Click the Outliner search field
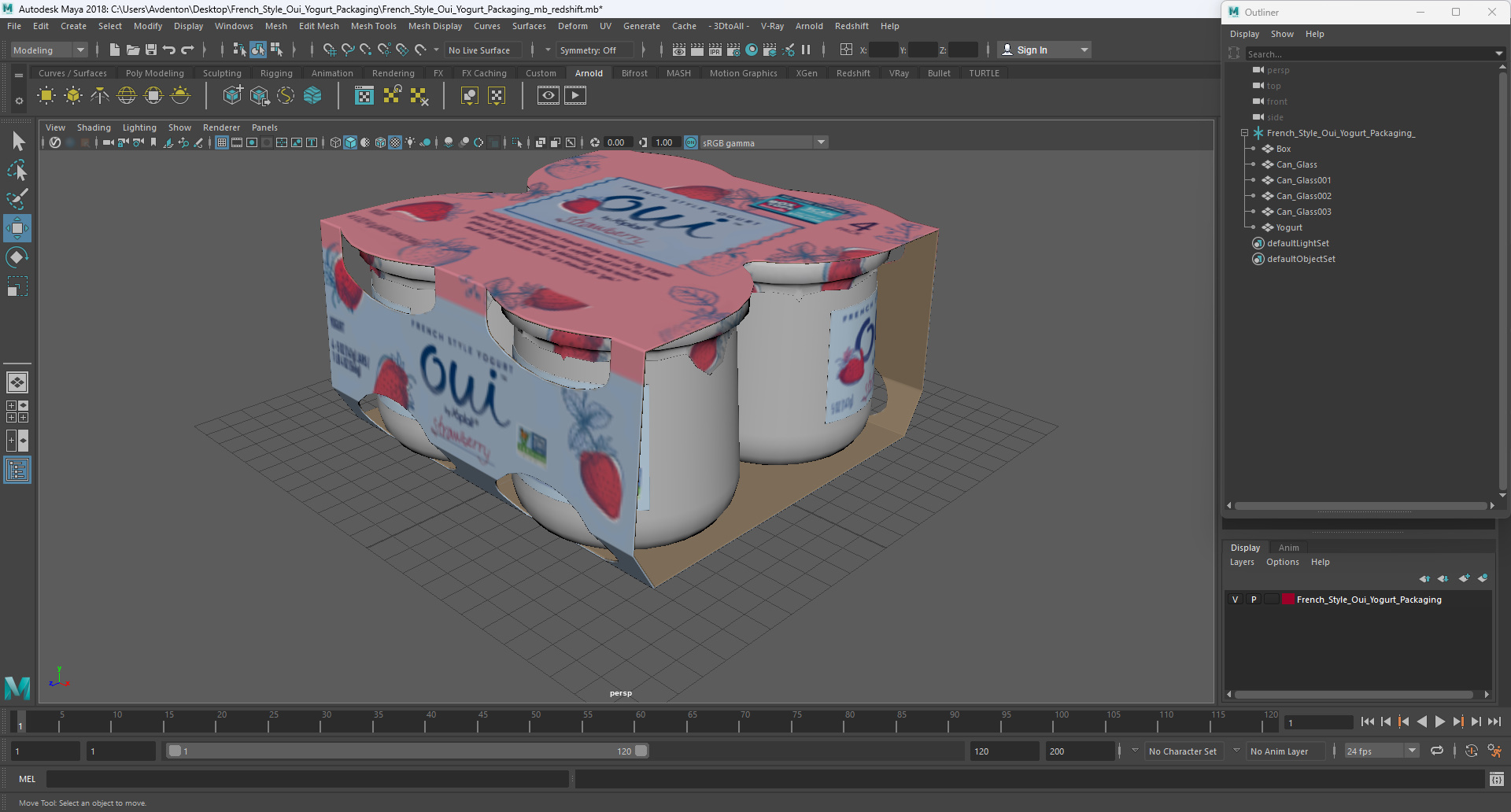Viewport: 1511px width, 812px height. pyautogui.click(x=1368, y=54)
